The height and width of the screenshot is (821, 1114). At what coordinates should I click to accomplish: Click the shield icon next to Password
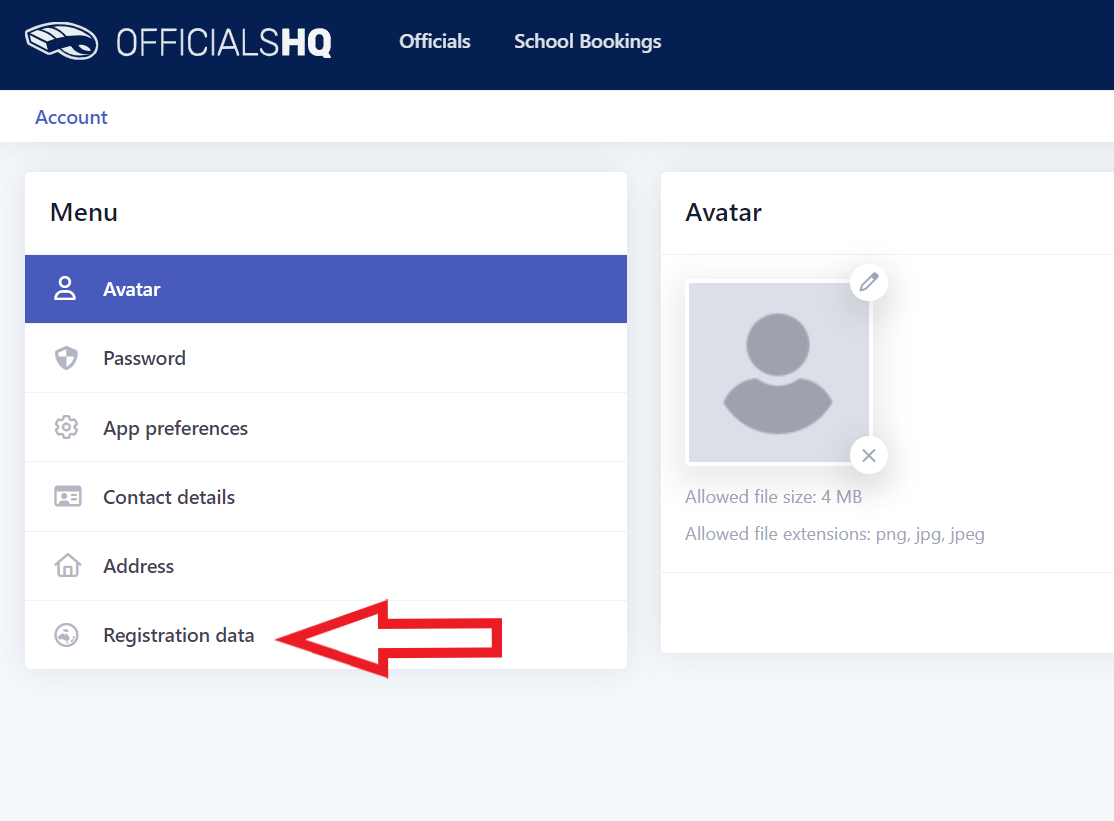pos(66,358)
